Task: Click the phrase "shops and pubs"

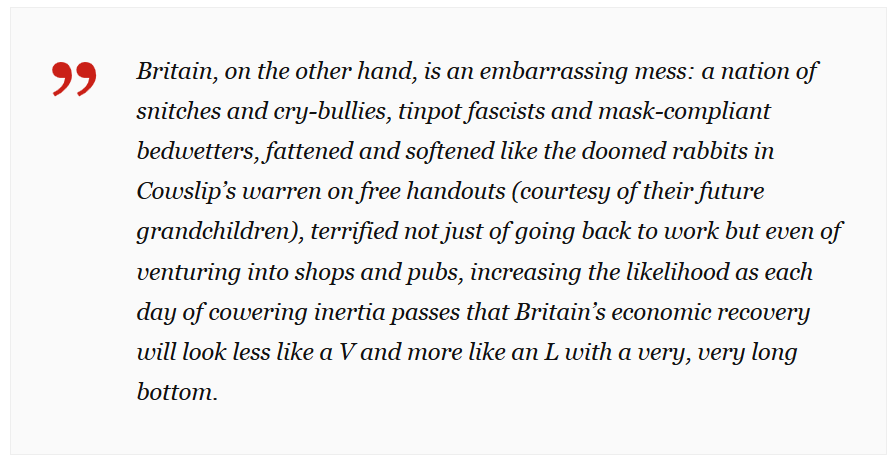Action: point(377,273)
